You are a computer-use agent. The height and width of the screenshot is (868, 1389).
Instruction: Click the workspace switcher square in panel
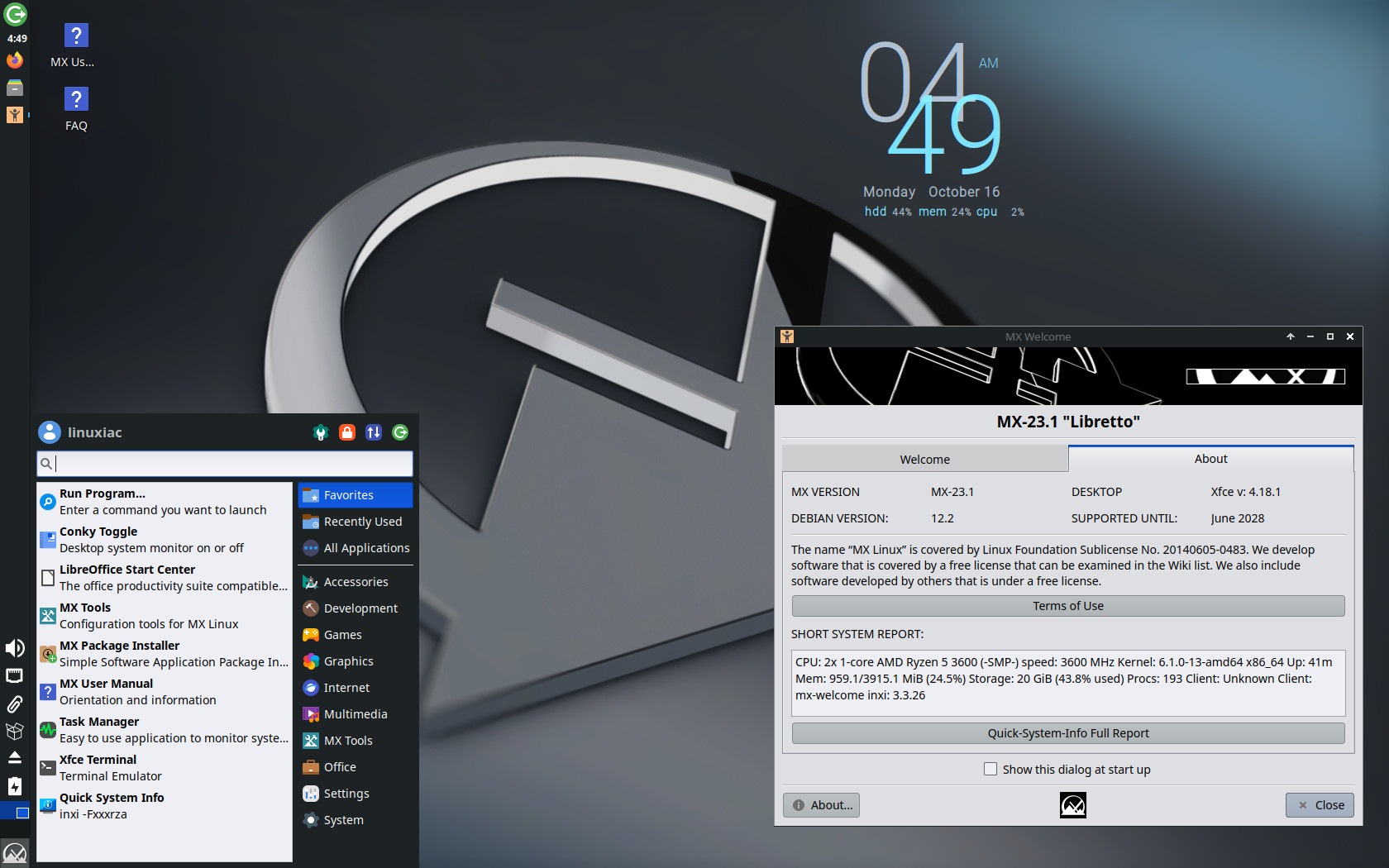(x=15, y=813)
